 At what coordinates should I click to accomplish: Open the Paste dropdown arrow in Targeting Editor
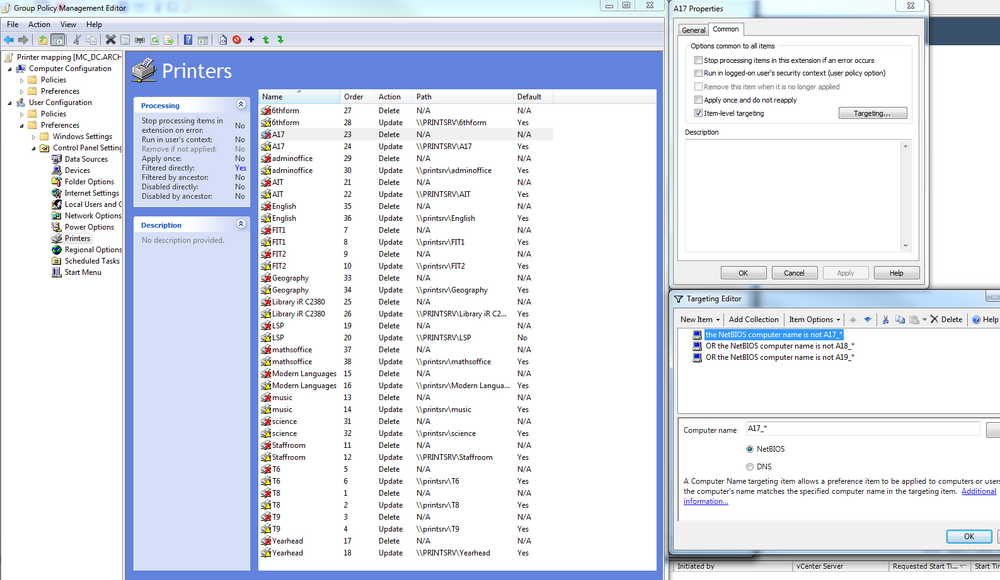[x=924, y=319]
